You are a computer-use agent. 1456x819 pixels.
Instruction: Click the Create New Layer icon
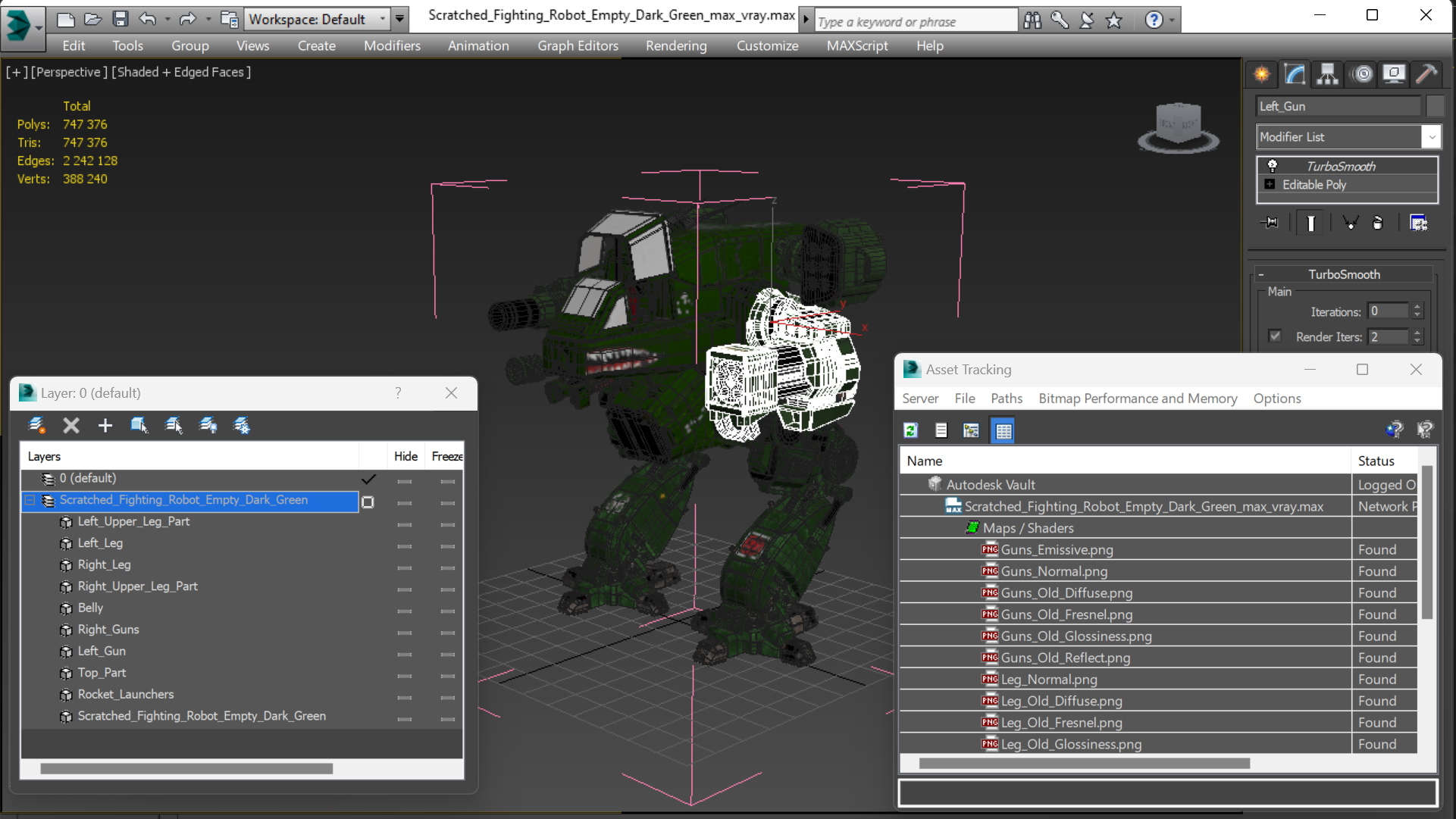click(x=36, y=426)
